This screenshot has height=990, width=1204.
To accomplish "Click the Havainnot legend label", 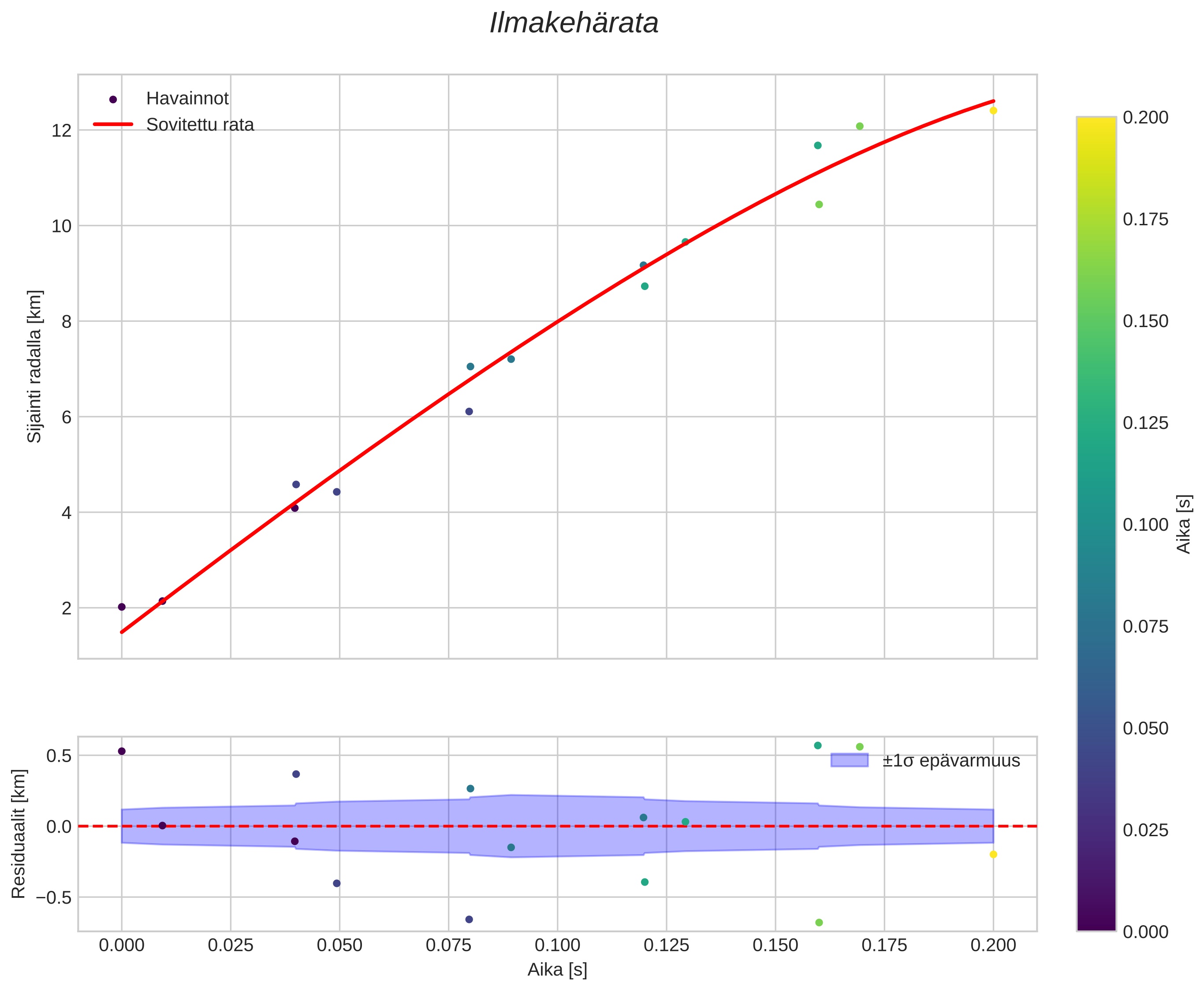I will tap(187, 99).
